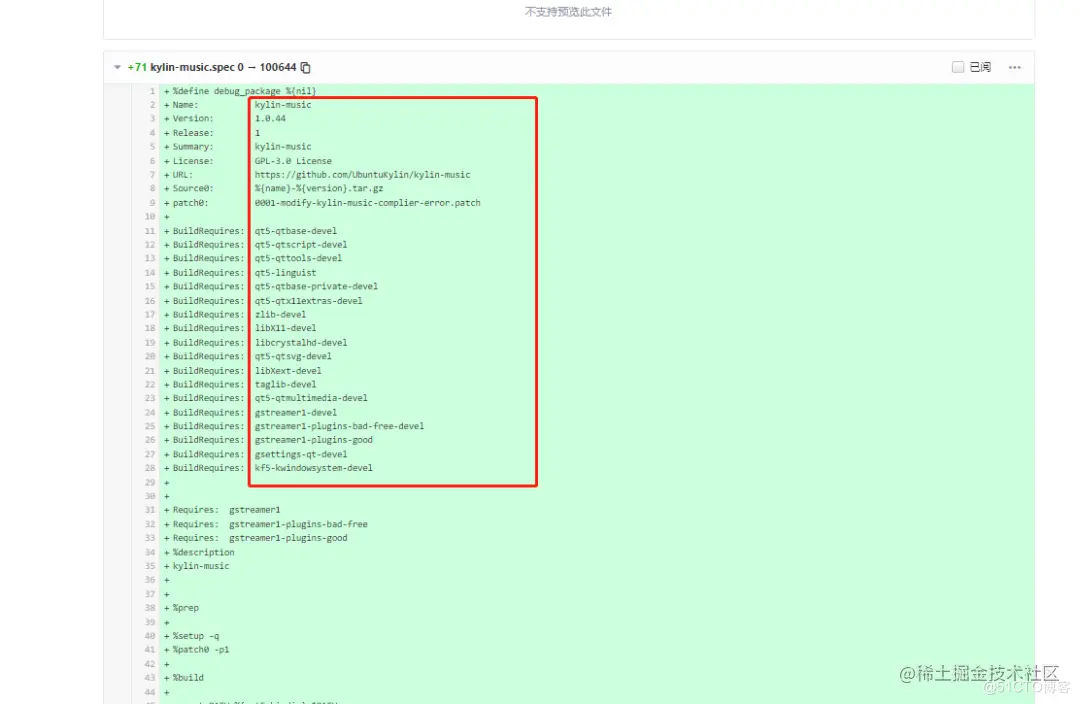Viewport: 1080px width, 704px height.
Task: Click the BuildRequires gstreamer1-plugins-good line
Action: 268,440
